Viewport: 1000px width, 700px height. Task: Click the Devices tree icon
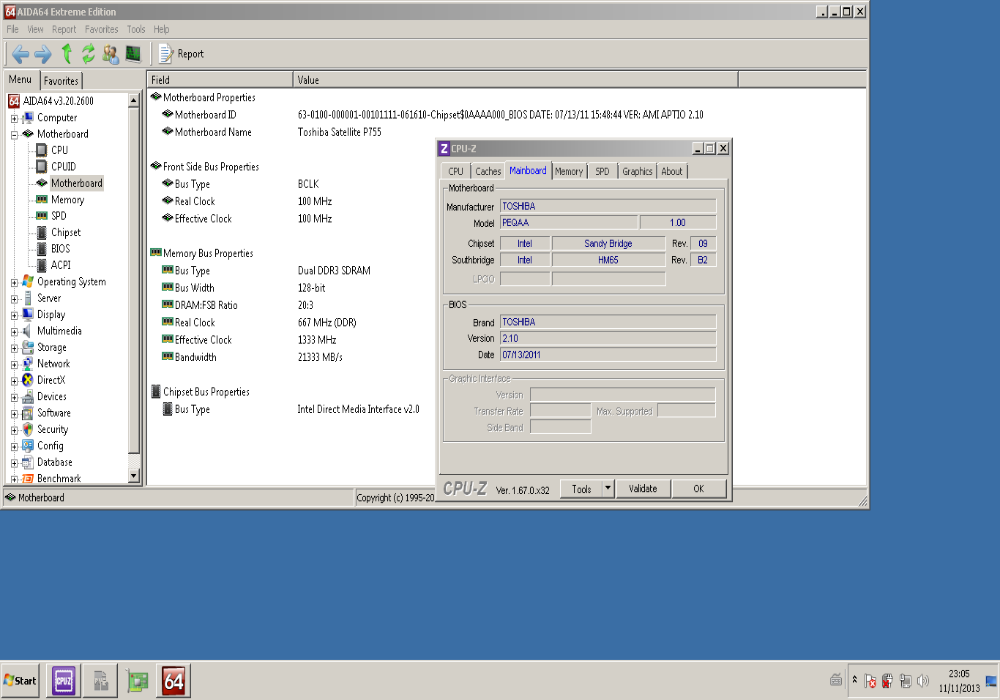(27, 397)
